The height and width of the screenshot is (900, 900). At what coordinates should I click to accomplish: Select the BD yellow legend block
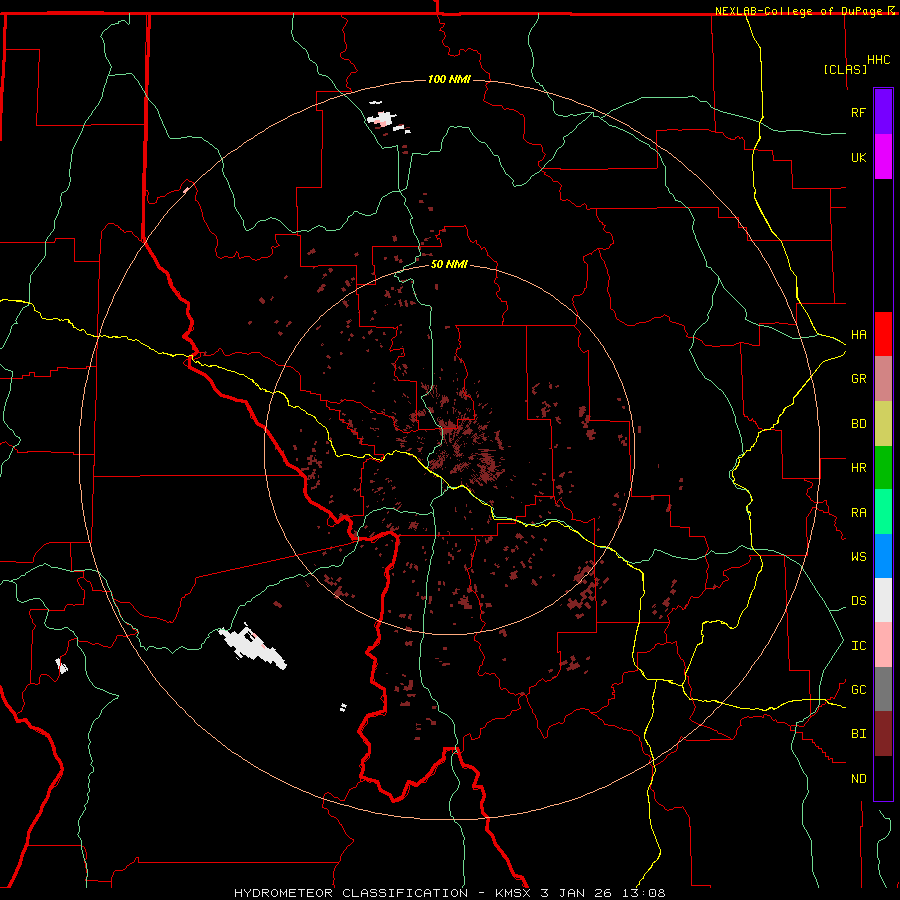(883, 424)
